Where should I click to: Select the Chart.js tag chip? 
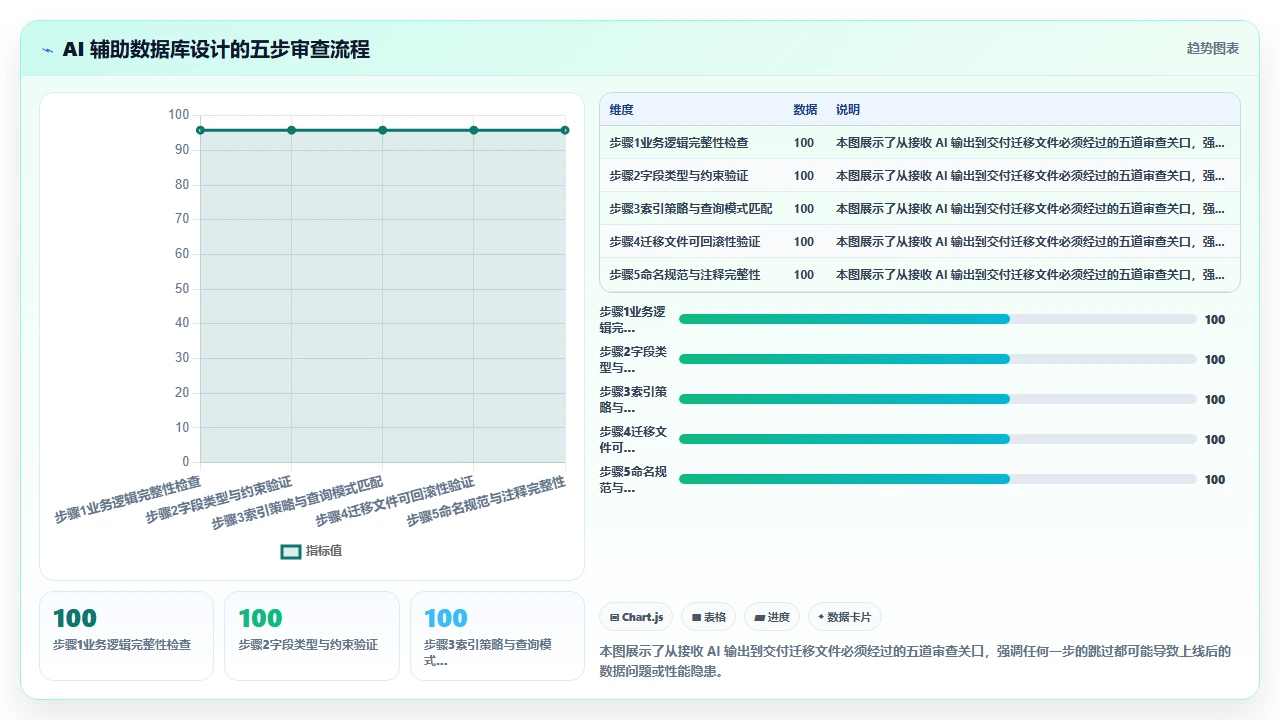[636, 617]
